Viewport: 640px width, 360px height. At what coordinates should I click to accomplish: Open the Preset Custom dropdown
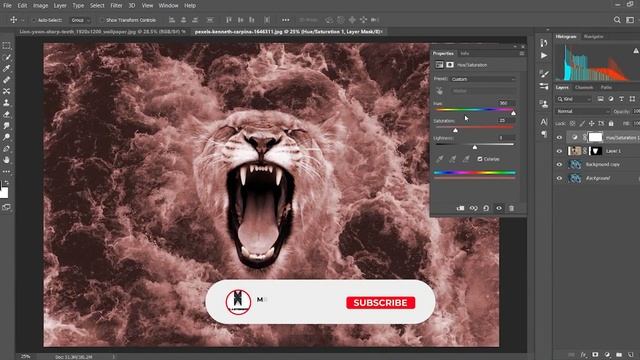click(x=483, y=79)
